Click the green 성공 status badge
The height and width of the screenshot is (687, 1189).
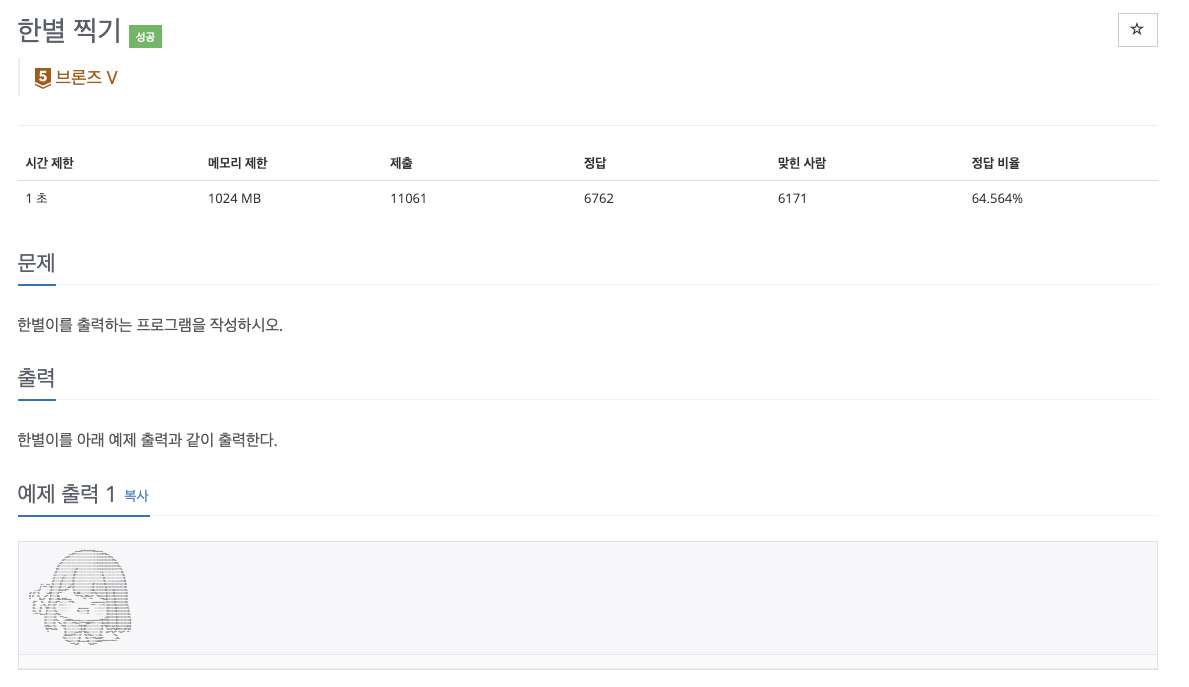pos(145,36)
